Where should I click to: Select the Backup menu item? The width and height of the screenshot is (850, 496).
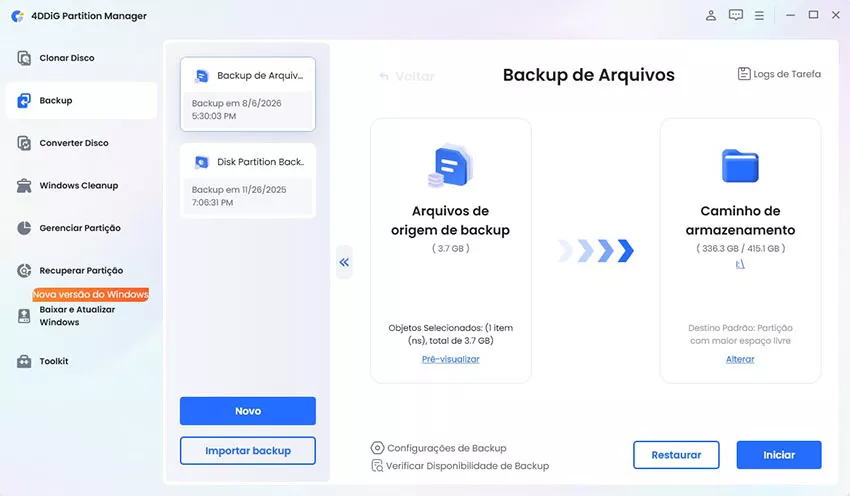point(82,100)
